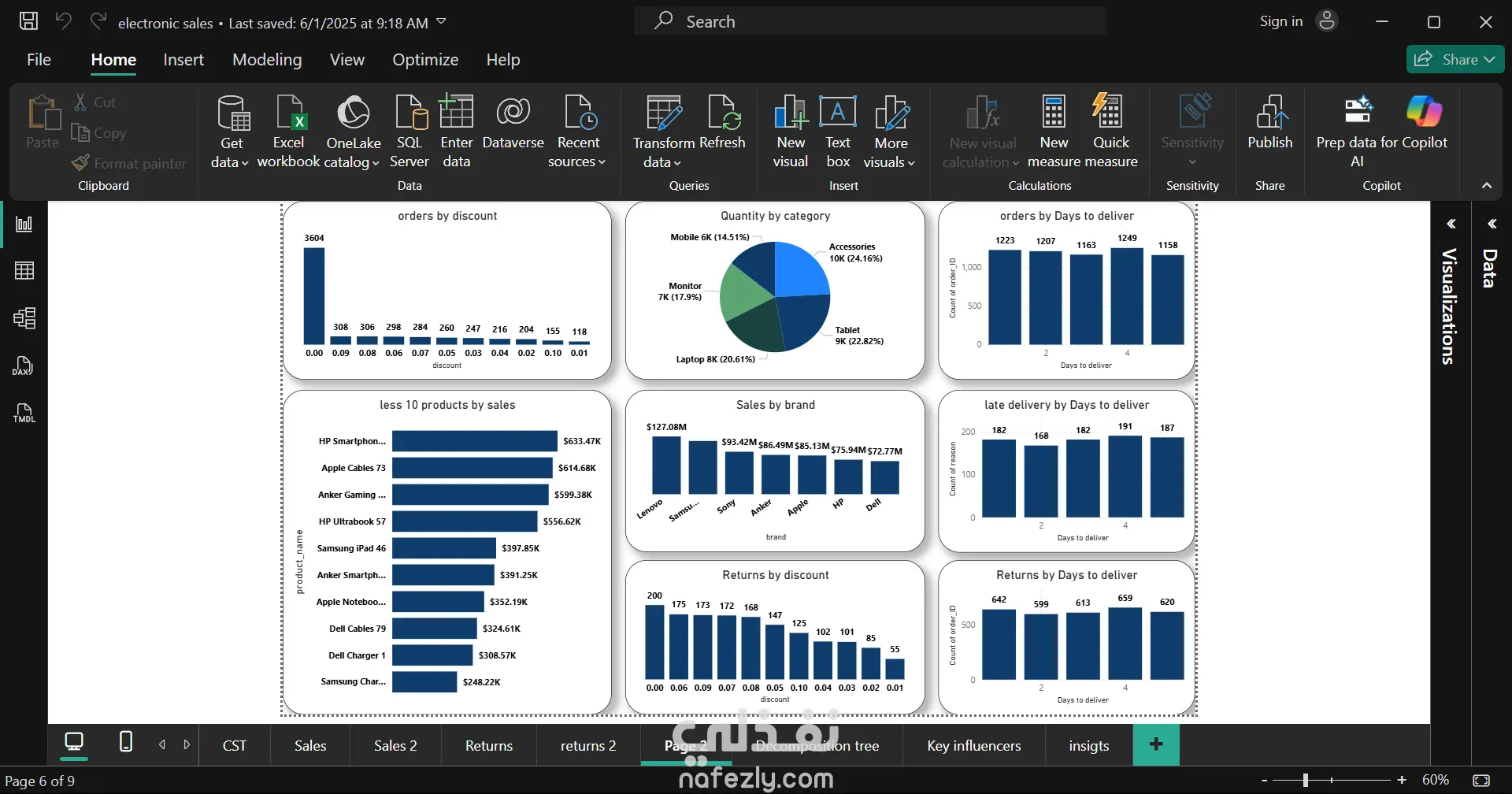The image size is (1512, 794).
Task: Create a Quick measure
Action: pyautogui.click(x=1110, y=132)
